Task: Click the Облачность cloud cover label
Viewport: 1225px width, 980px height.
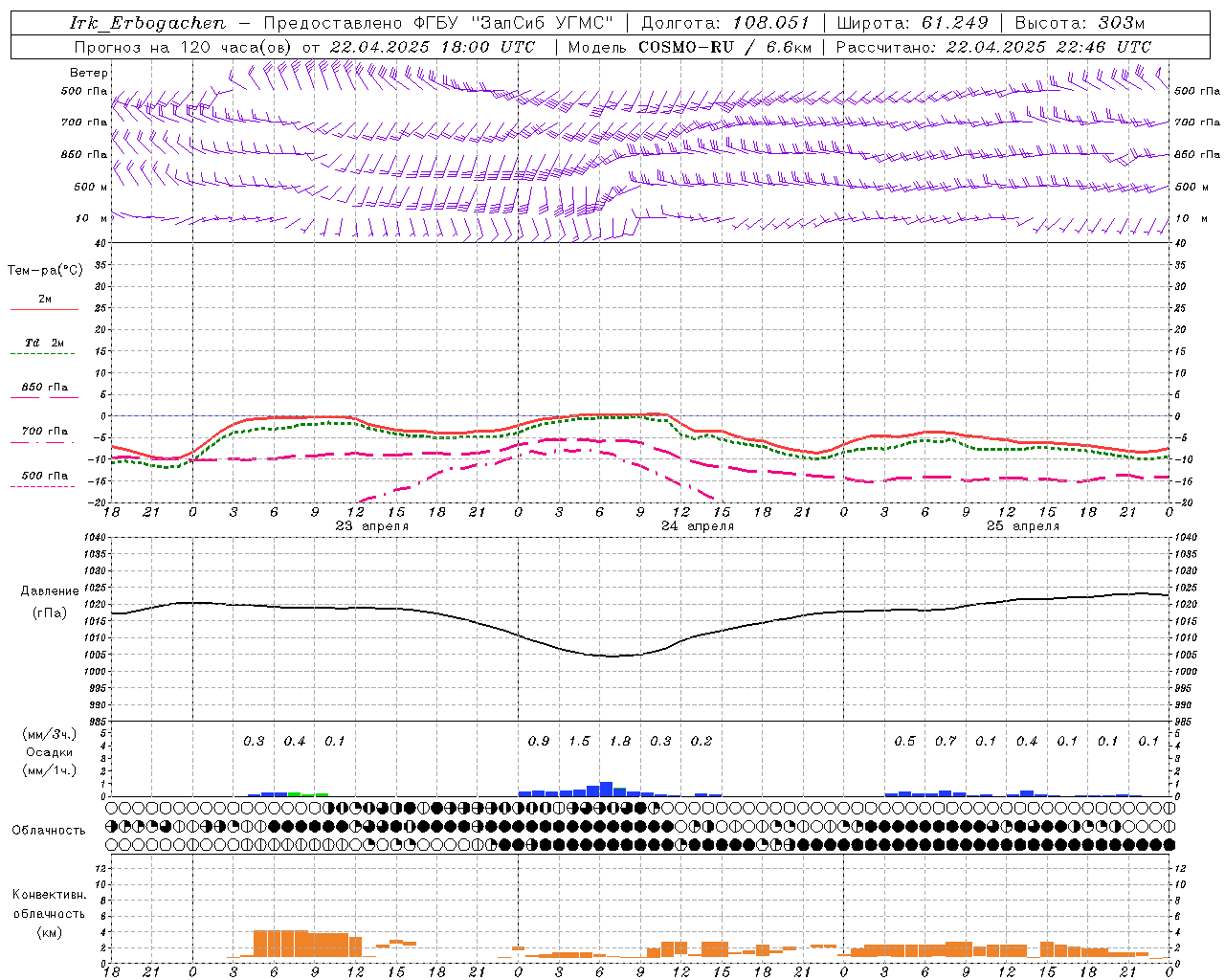Action: (x=49, y=830)
